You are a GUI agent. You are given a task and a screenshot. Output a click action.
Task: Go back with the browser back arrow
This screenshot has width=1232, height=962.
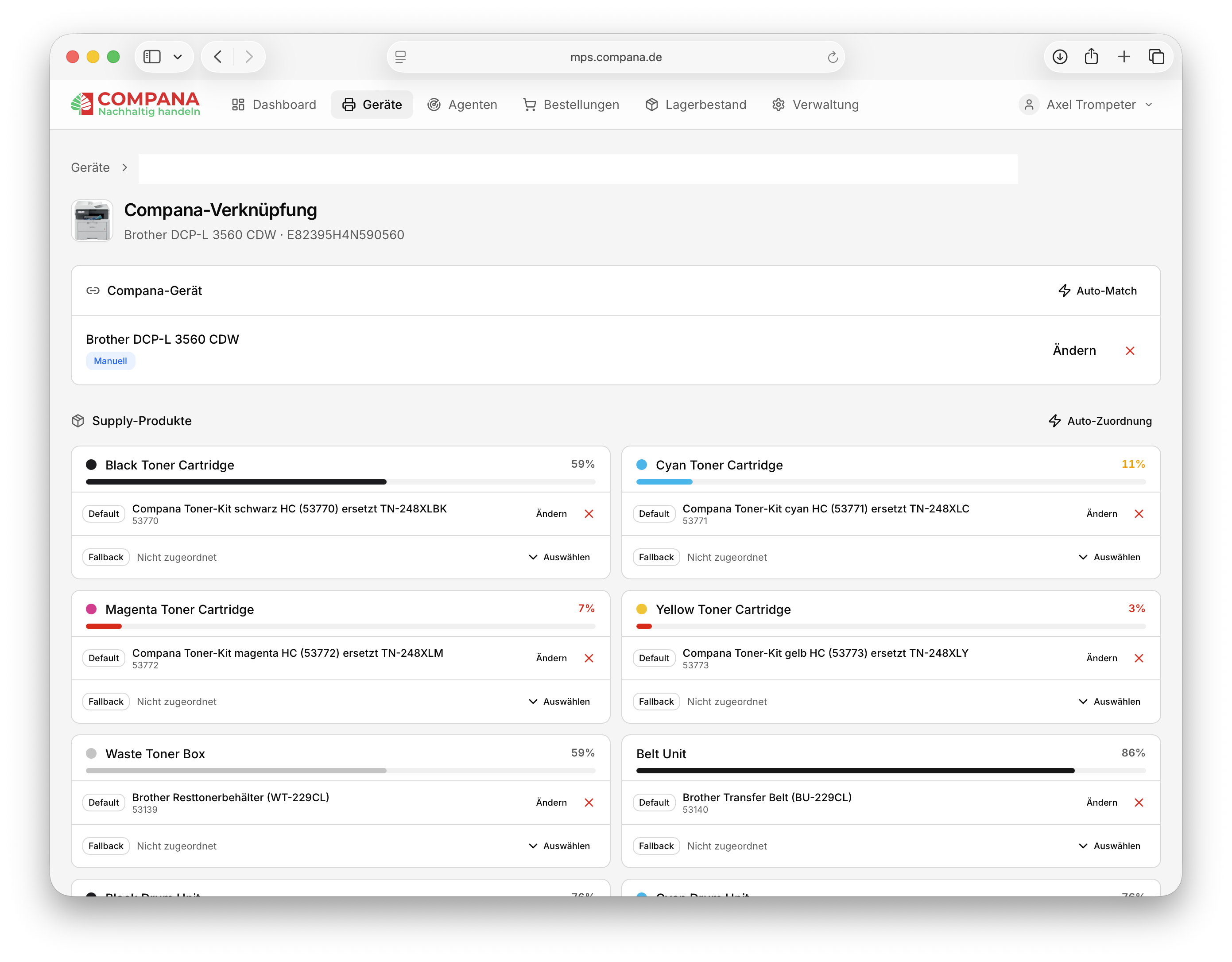pos(218,56)
